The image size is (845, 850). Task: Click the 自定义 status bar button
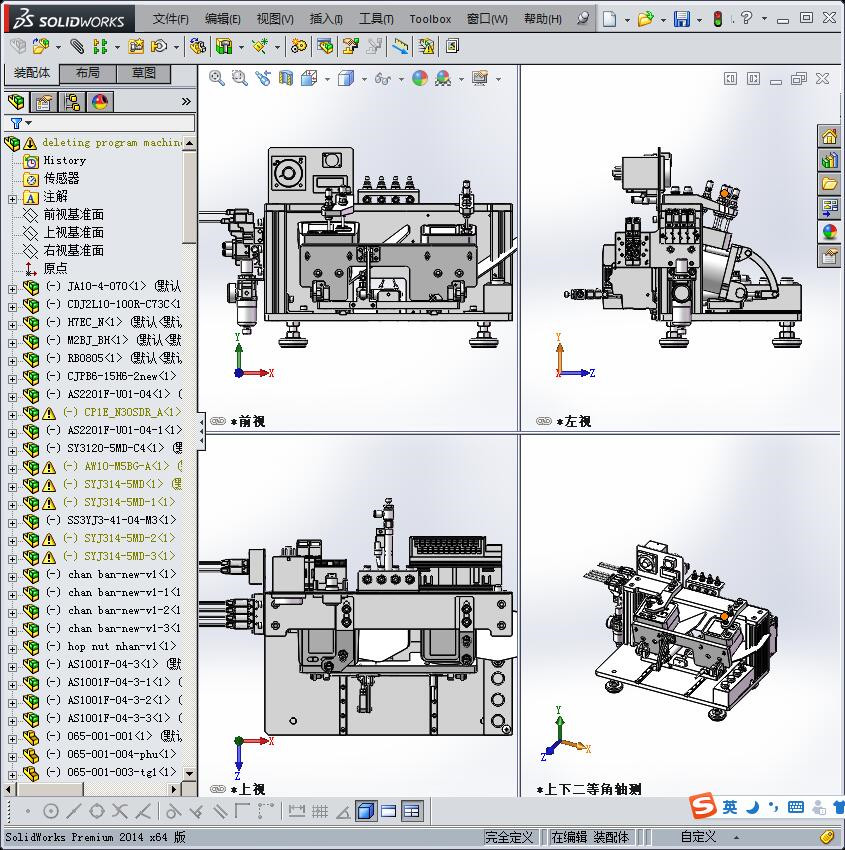click(x=699, y=837)
